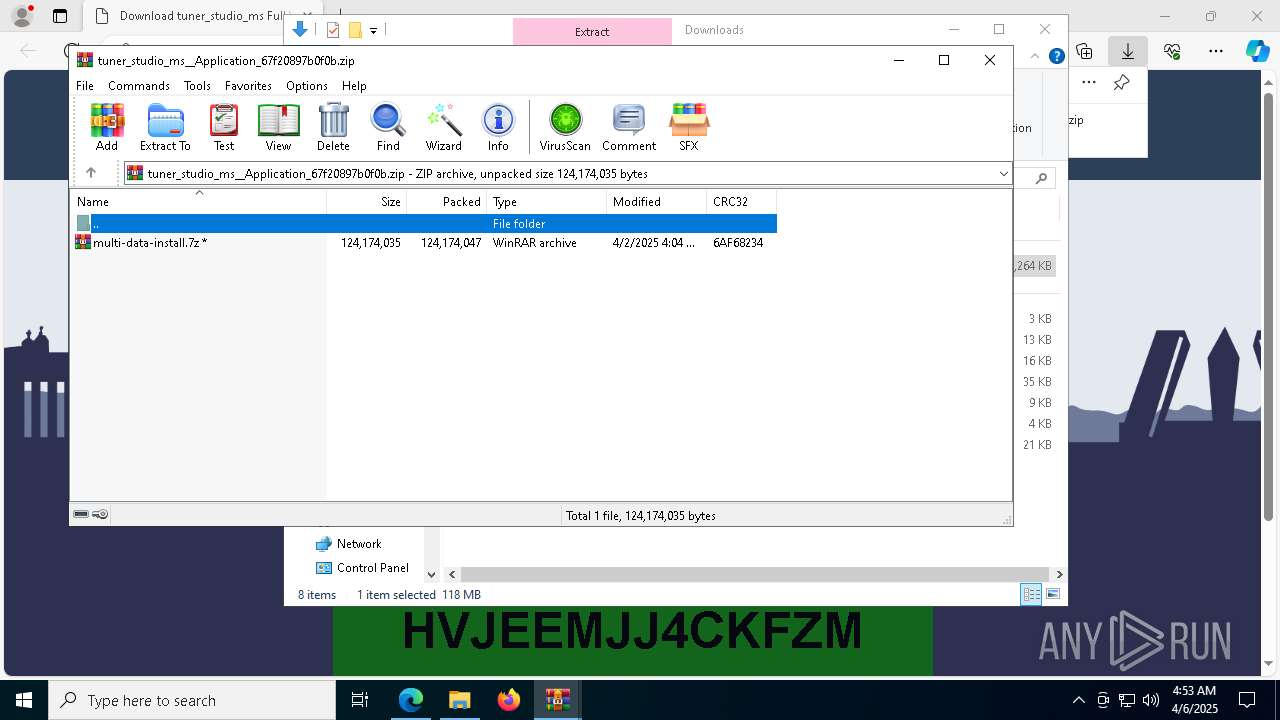Open notification center on taskbar
The height and width of the screenshot is (720, 1280).
point(1247,700)
